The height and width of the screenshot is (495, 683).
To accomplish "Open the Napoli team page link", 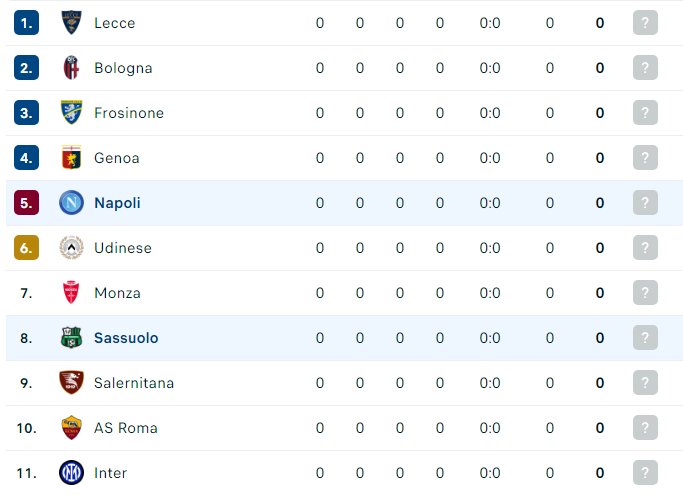I will coord(117,203).
